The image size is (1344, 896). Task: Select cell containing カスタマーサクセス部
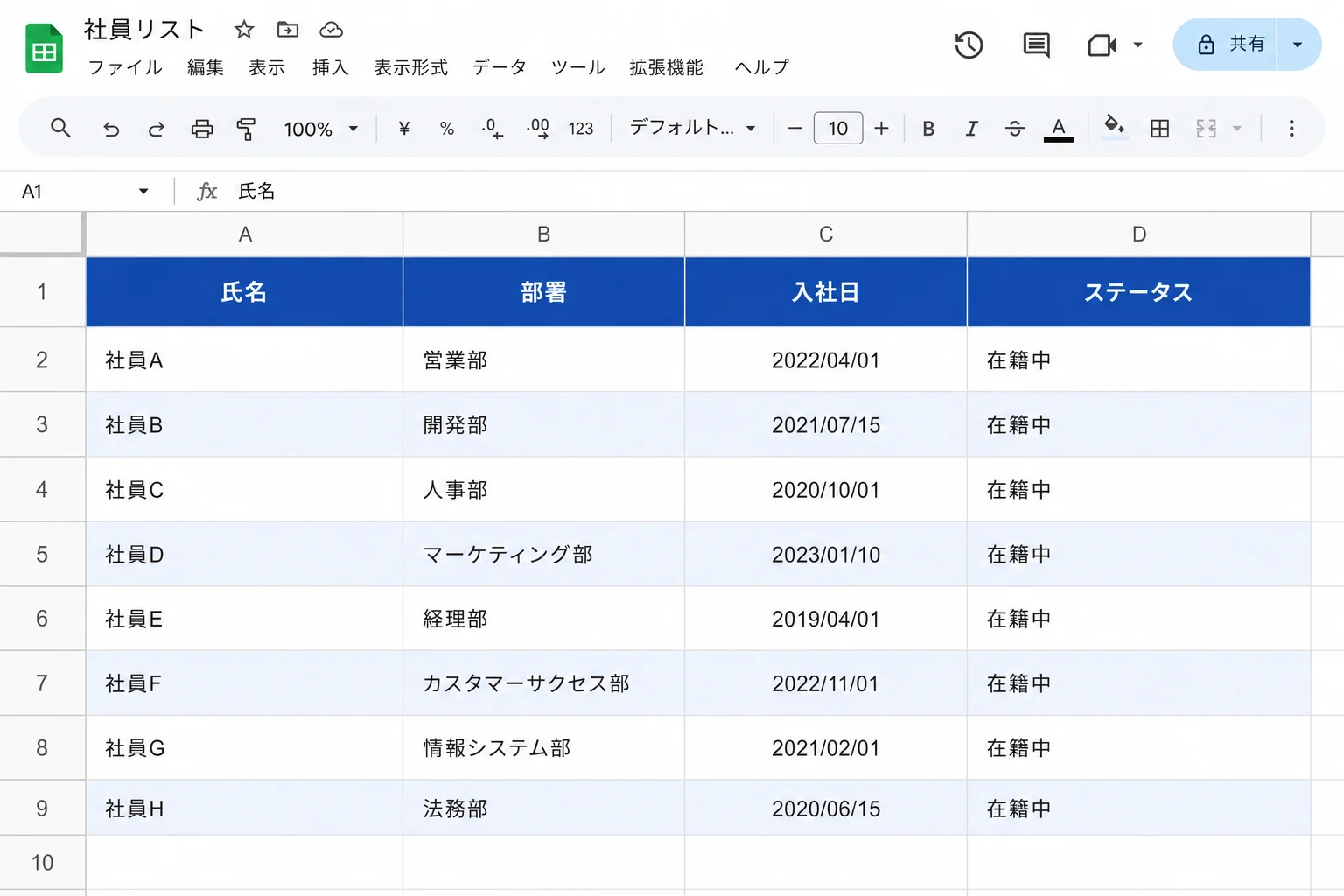click(543, 683)
